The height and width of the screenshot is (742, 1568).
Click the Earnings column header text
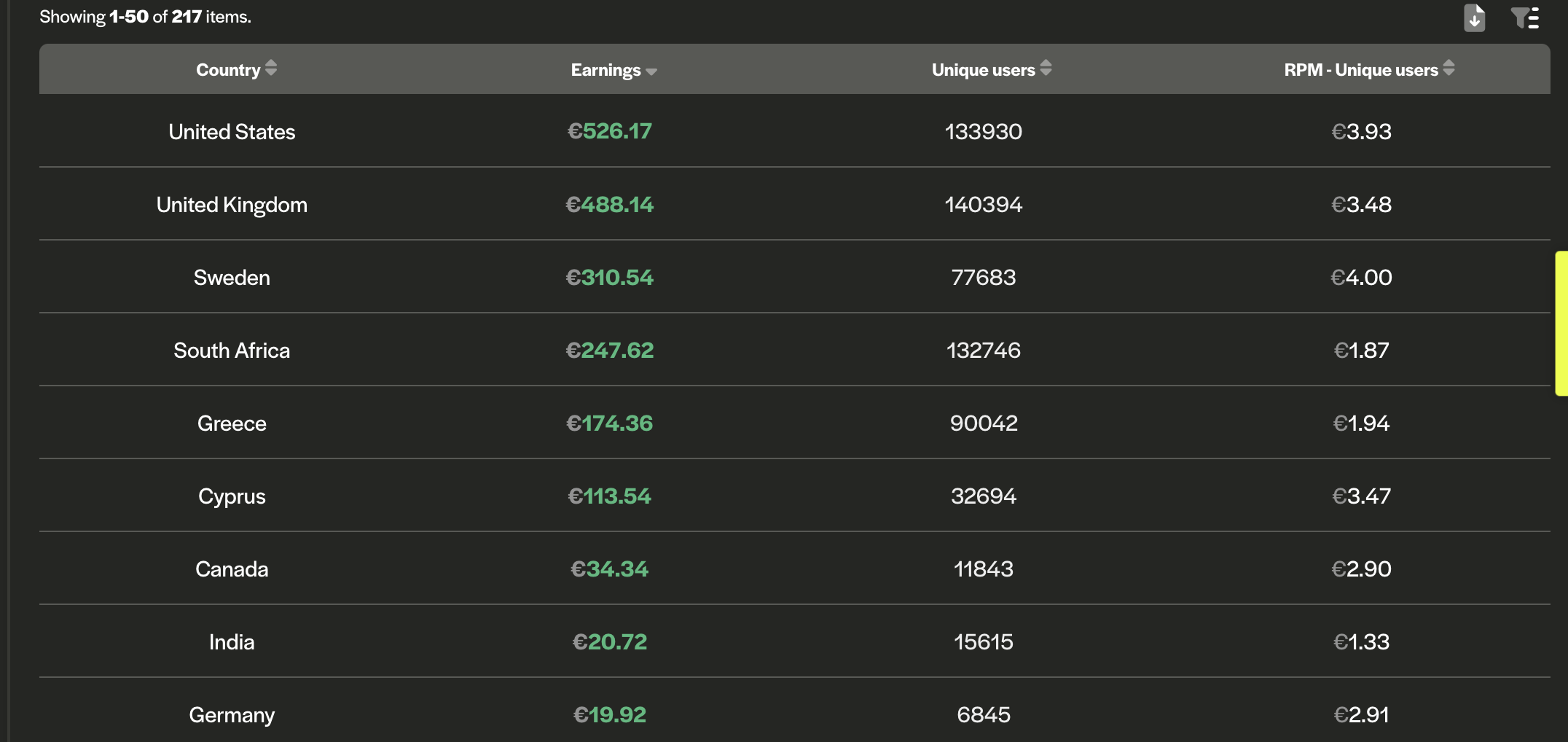(605, 70)
